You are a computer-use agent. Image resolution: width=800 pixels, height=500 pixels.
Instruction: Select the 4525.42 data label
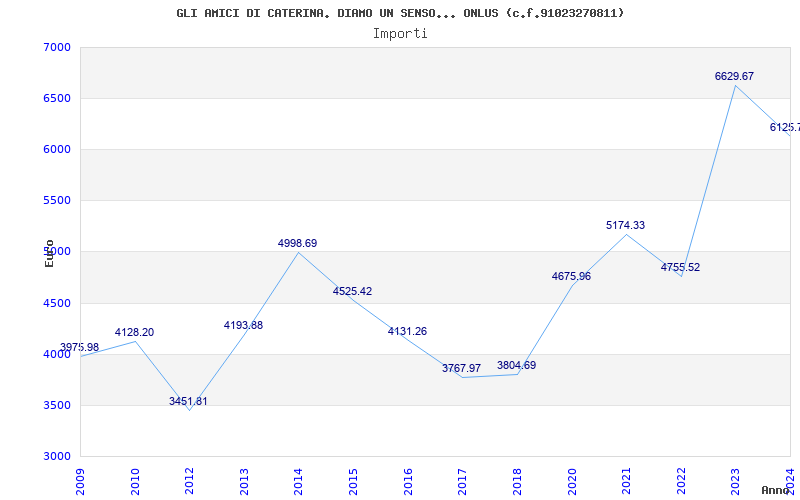pyautogui.click(x=353, y=292)
